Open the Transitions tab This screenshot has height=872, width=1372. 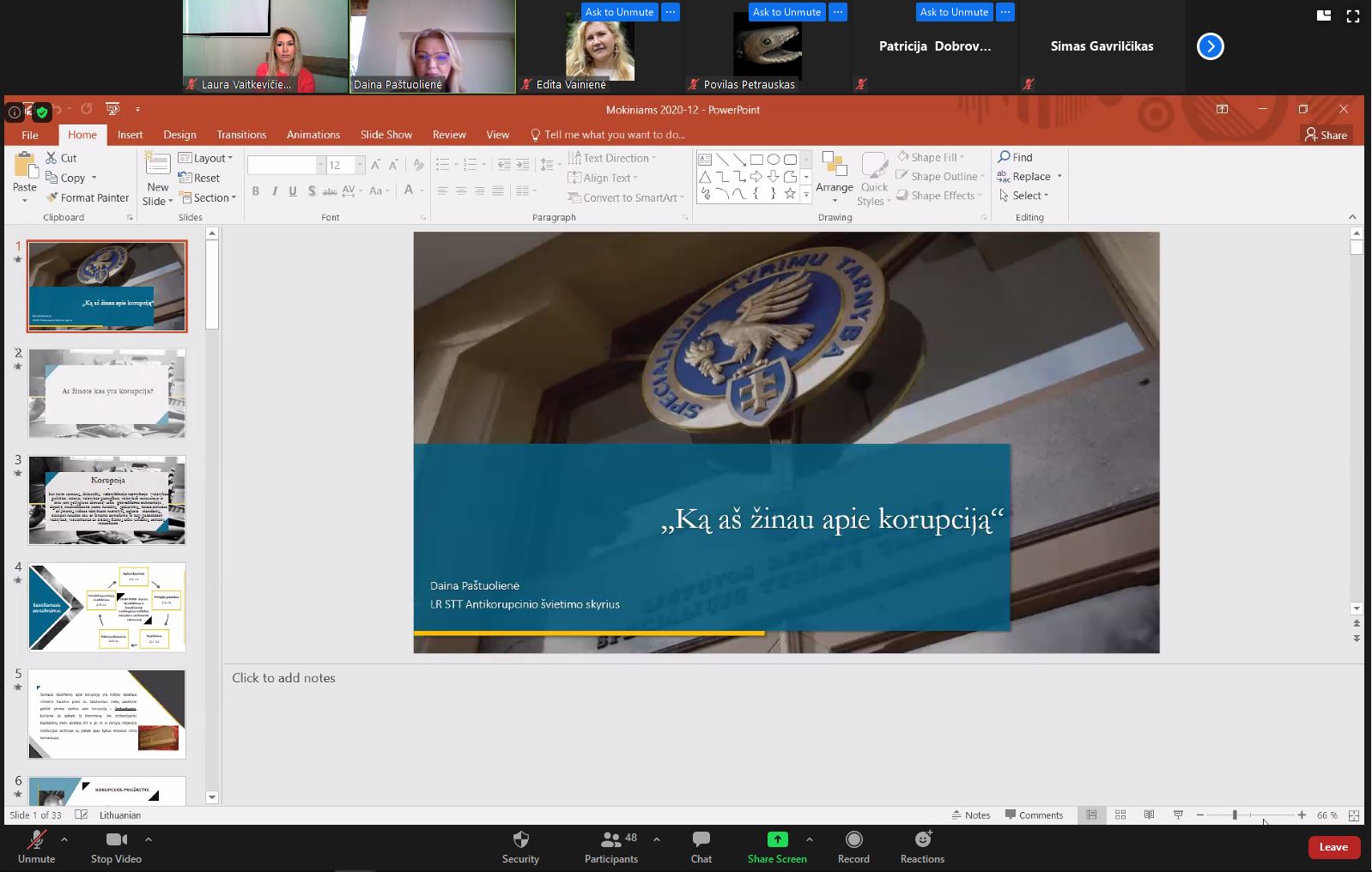pyautogui.click(x=241, y=135)
